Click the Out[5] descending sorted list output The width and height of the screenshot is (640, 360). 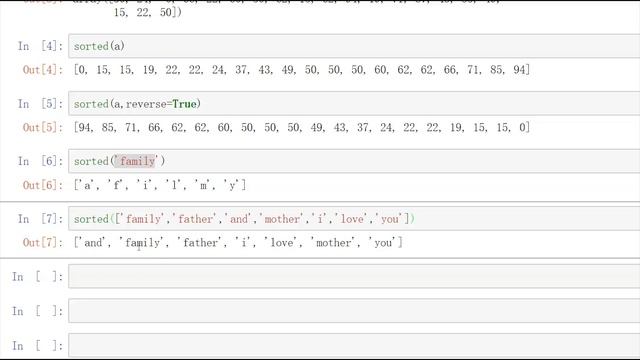coord(302,127)
